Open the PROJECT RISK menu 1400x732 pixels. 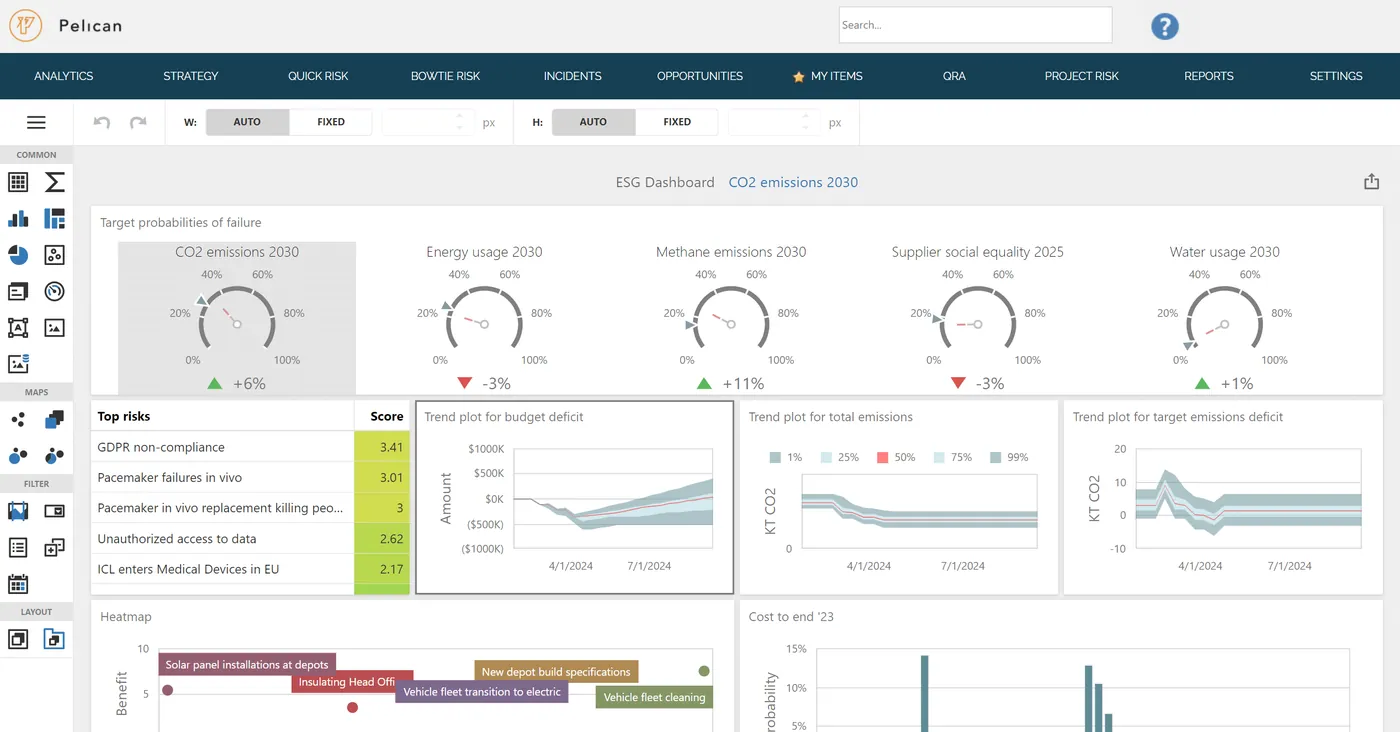point(1082,76)
